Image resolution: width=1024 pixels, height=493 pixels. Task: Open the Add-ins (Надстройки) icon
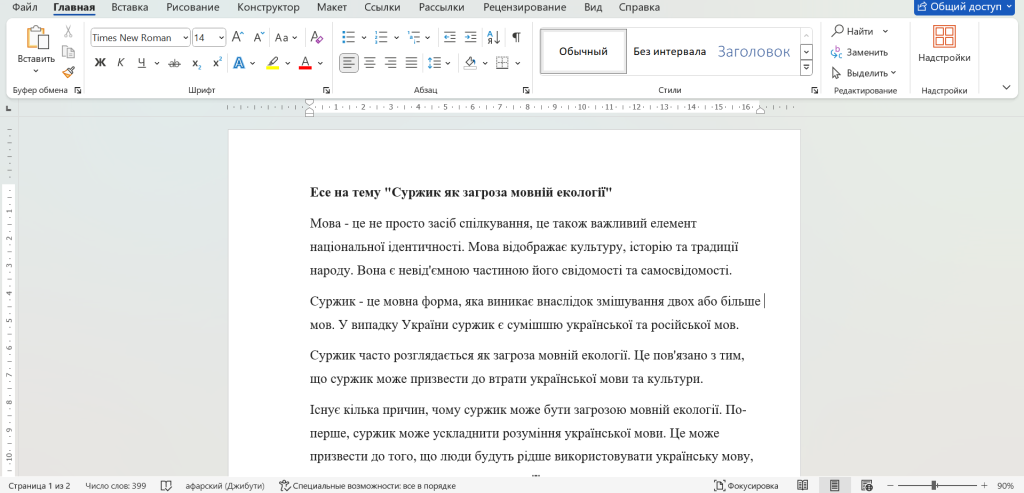pos(944,37)
